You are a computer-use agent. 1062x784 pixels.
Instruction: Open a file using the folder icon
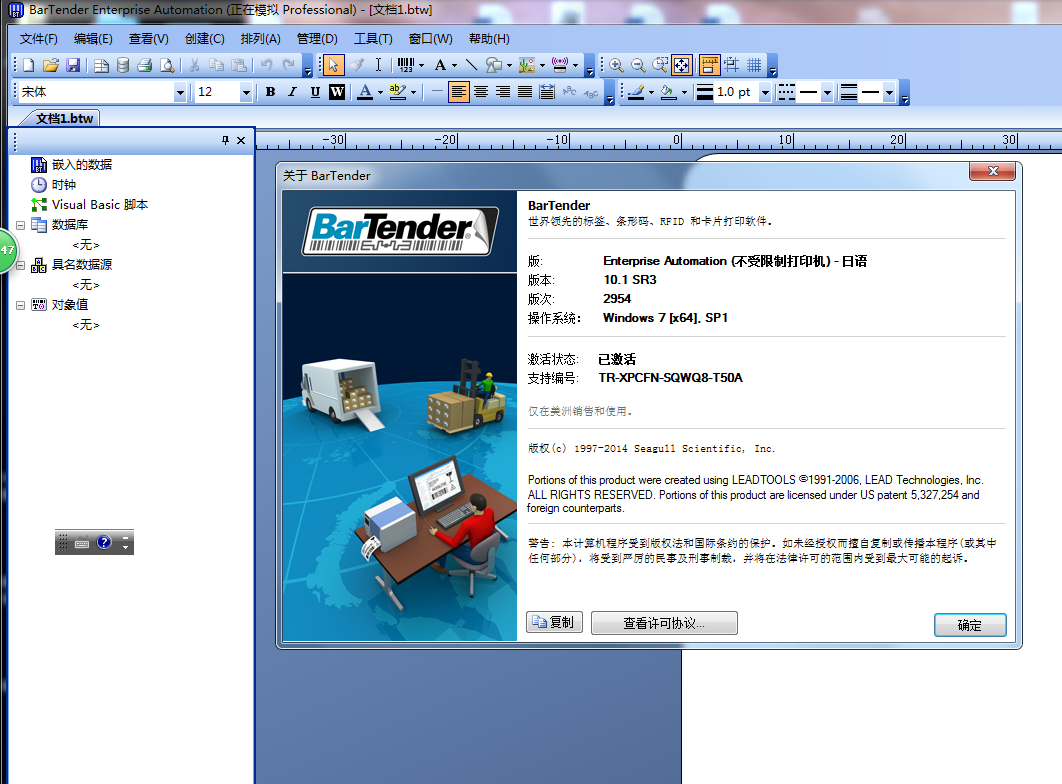(x=51, y=65)
